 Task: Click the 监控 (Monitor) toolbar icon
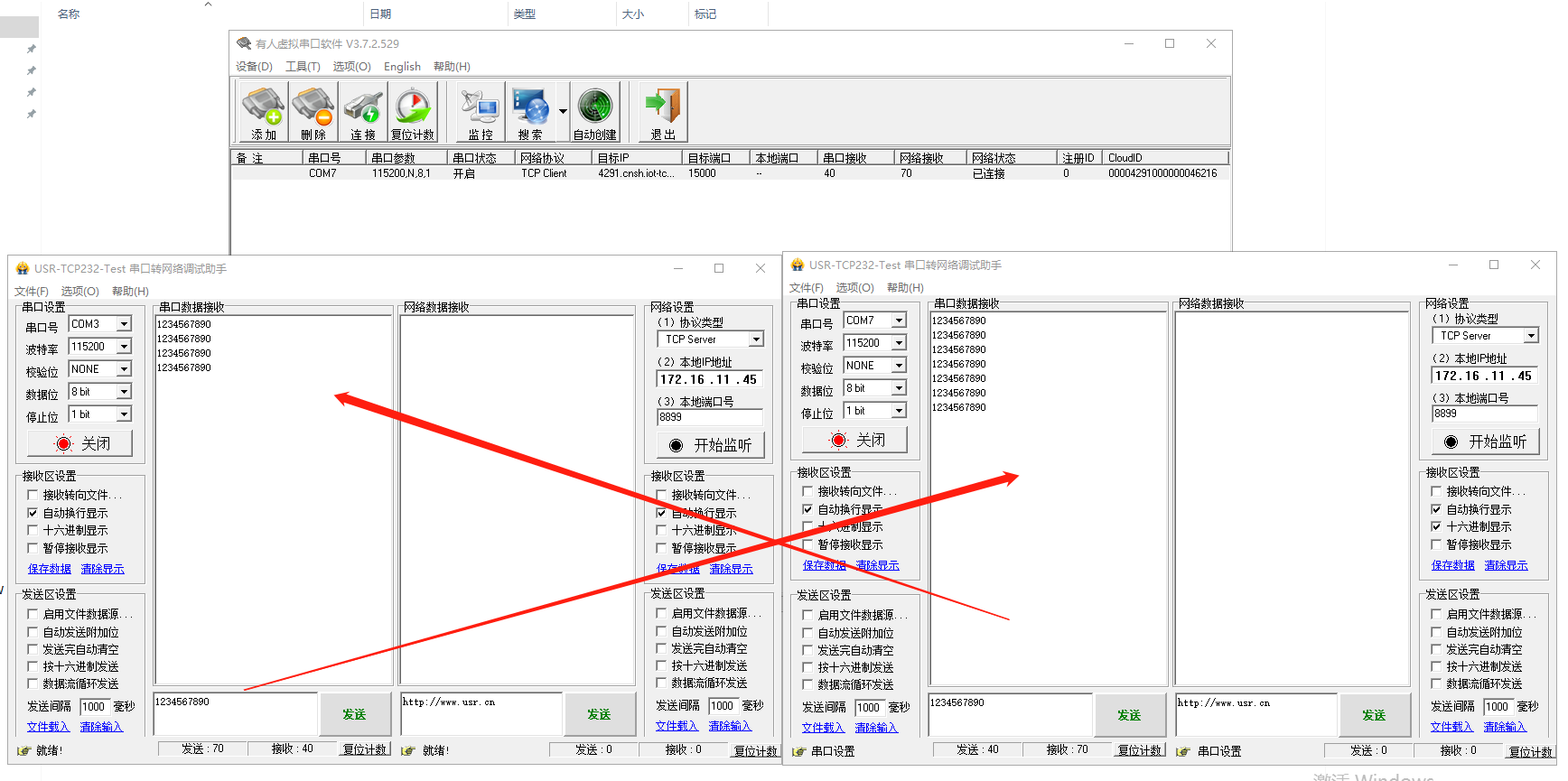point(481,112)
